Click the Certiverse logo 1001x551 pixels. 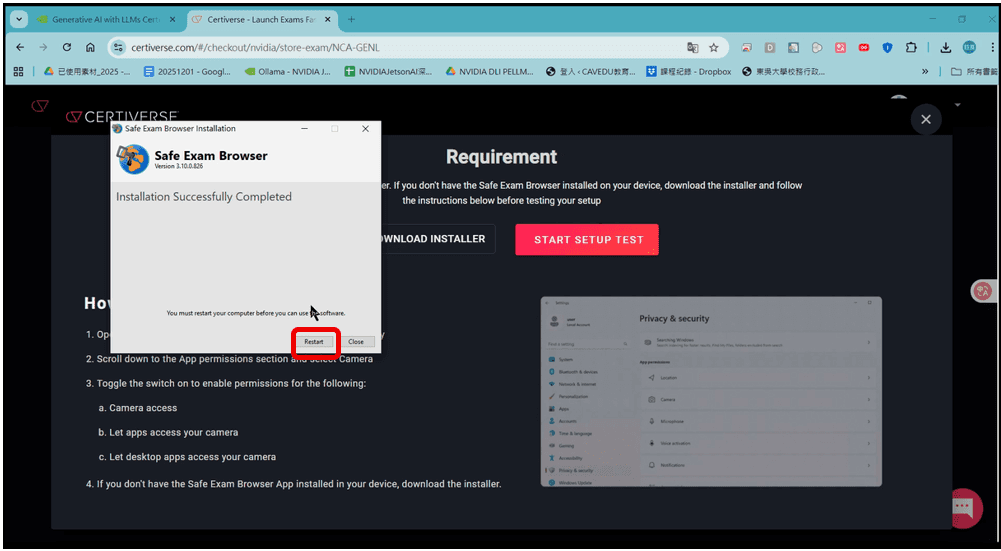click(122, 116)
